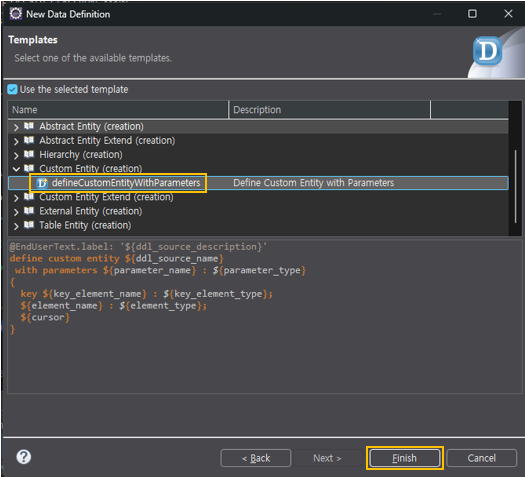Click the Finish button
This screenshot has height=477, width=525.
[404, 458]
